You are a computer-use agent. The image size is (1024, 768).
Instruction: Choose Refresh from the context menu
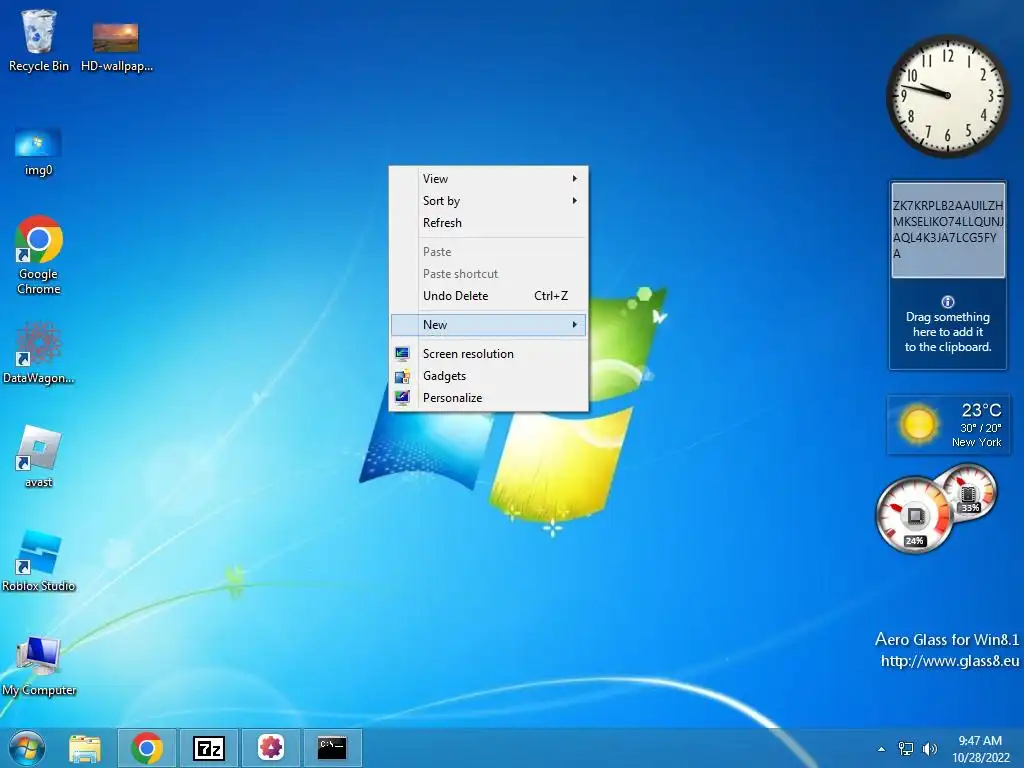(488, 223)
